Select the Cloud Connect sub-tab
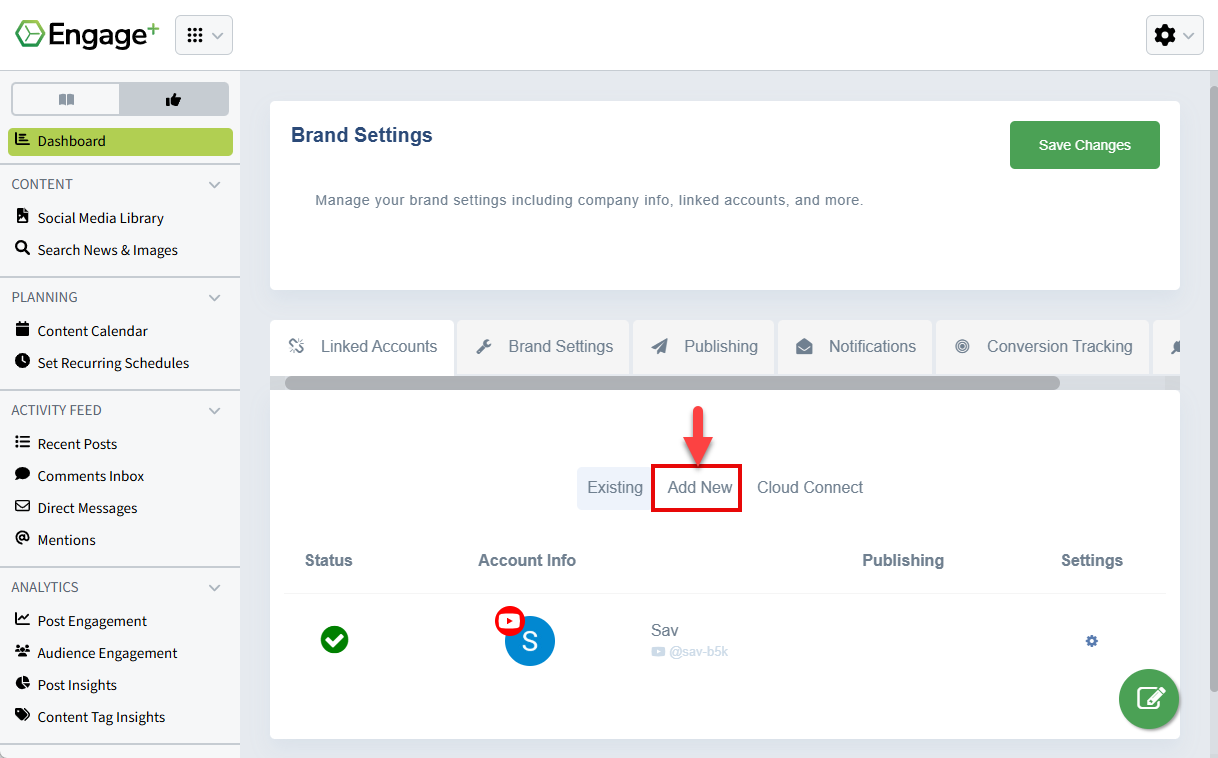The width and height of the screenshot is (1218, 758). [x=810, y=488]
